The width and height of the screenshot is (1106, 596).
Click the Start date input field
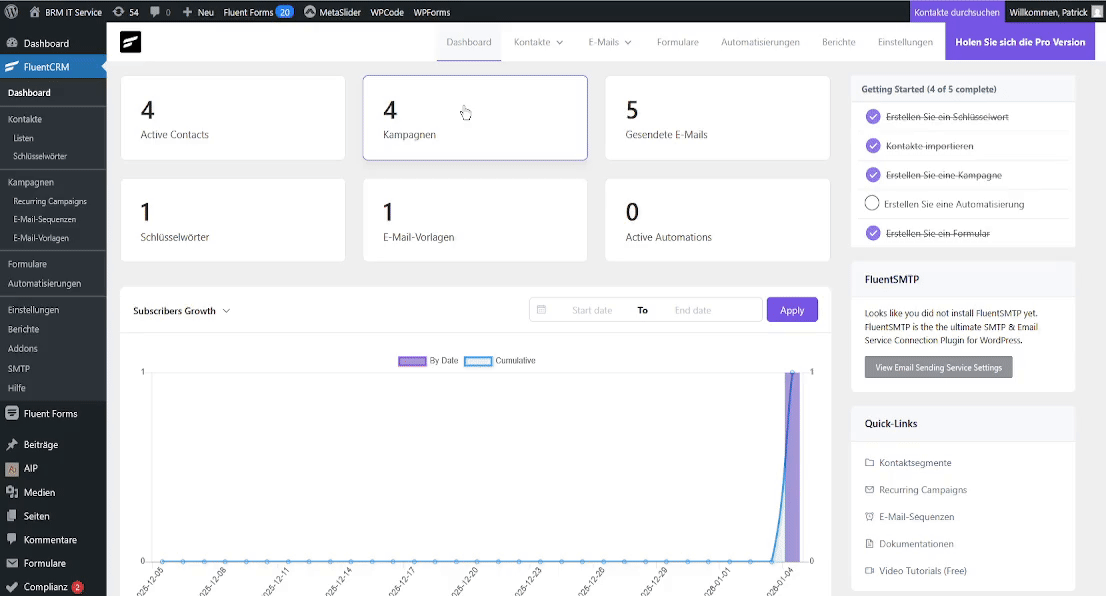click(x=591, y=310)
